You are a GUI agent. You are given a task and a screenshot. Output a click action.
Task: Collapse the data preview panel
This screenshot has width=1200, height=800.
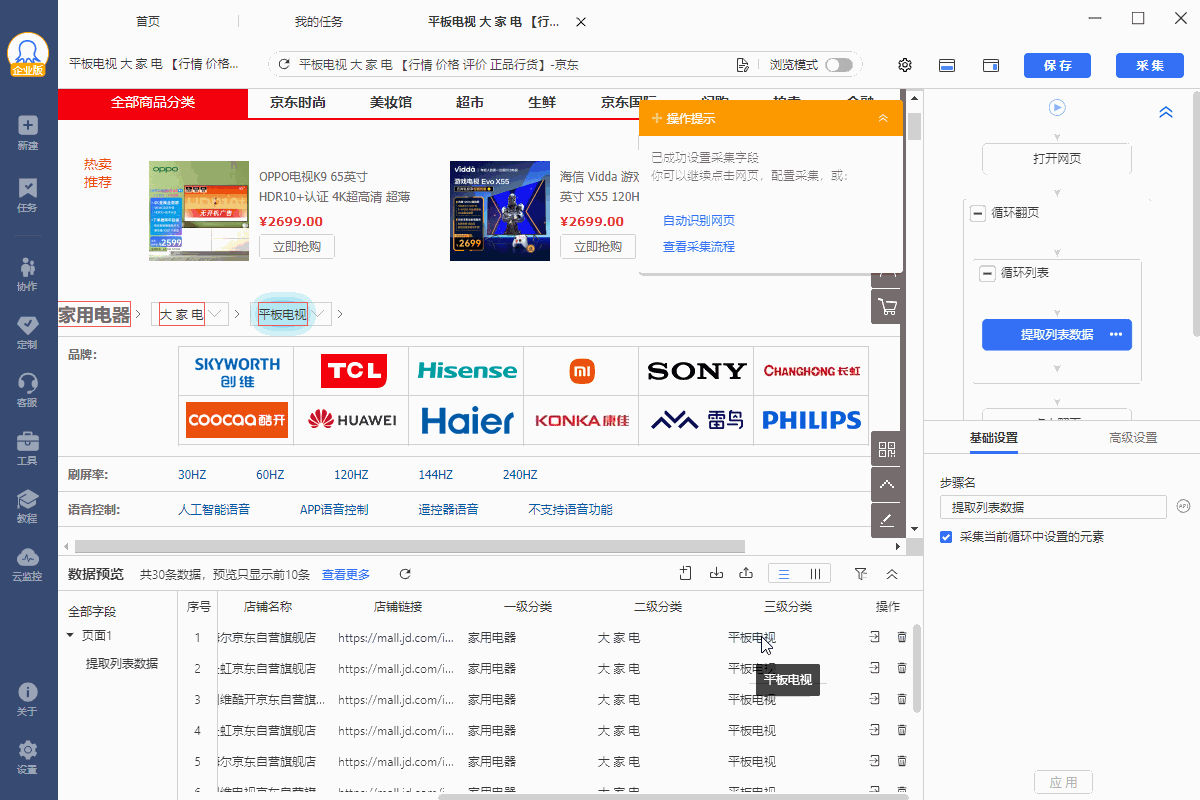pos(892,574)
